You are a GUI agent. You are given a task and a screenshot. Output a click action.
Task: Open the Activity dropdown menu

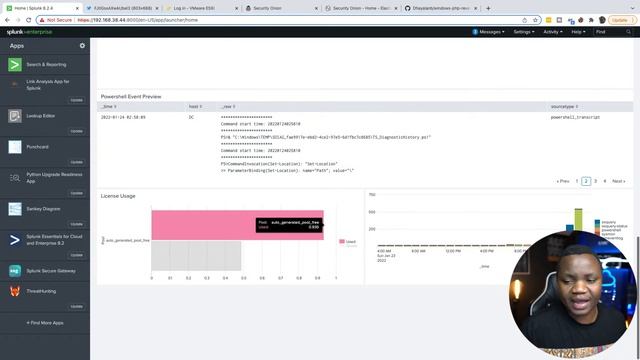coord(553,32)
